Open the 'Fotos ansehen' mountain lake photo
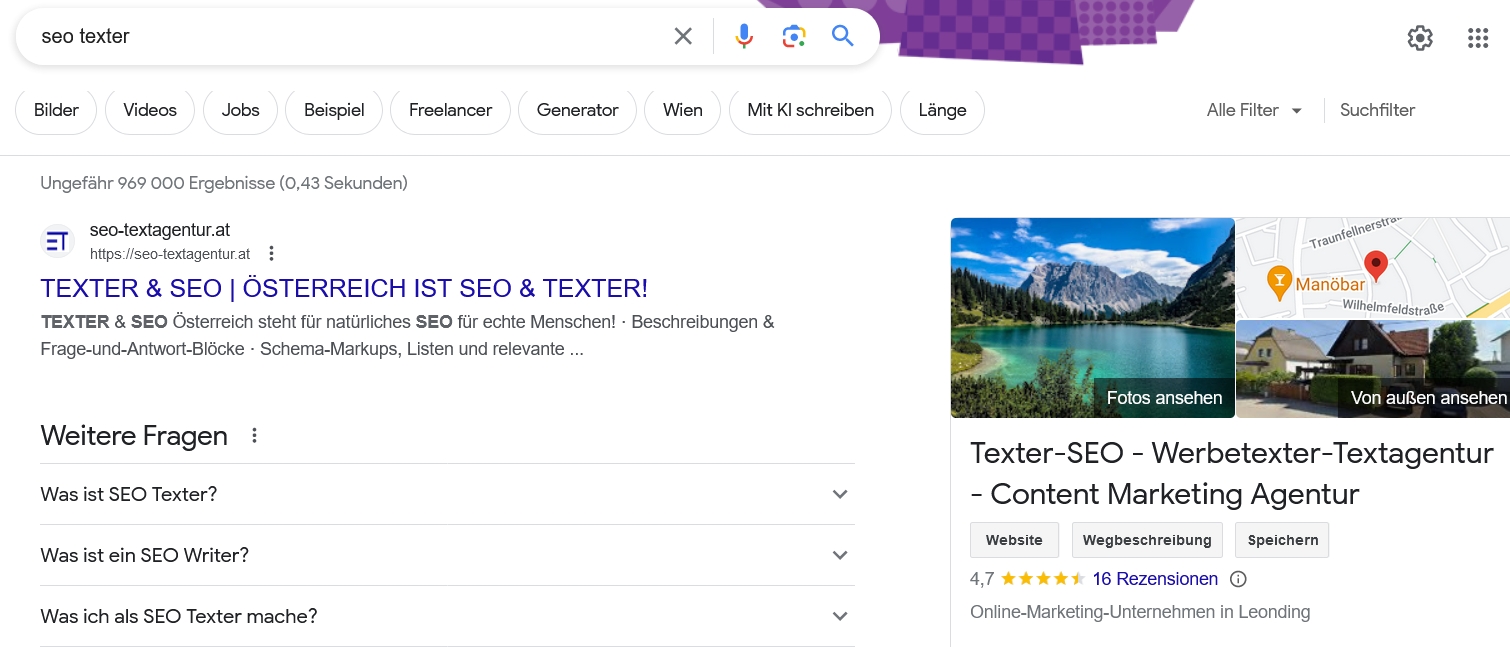This screenshot has height=647, width=1510. [1092, 318]
